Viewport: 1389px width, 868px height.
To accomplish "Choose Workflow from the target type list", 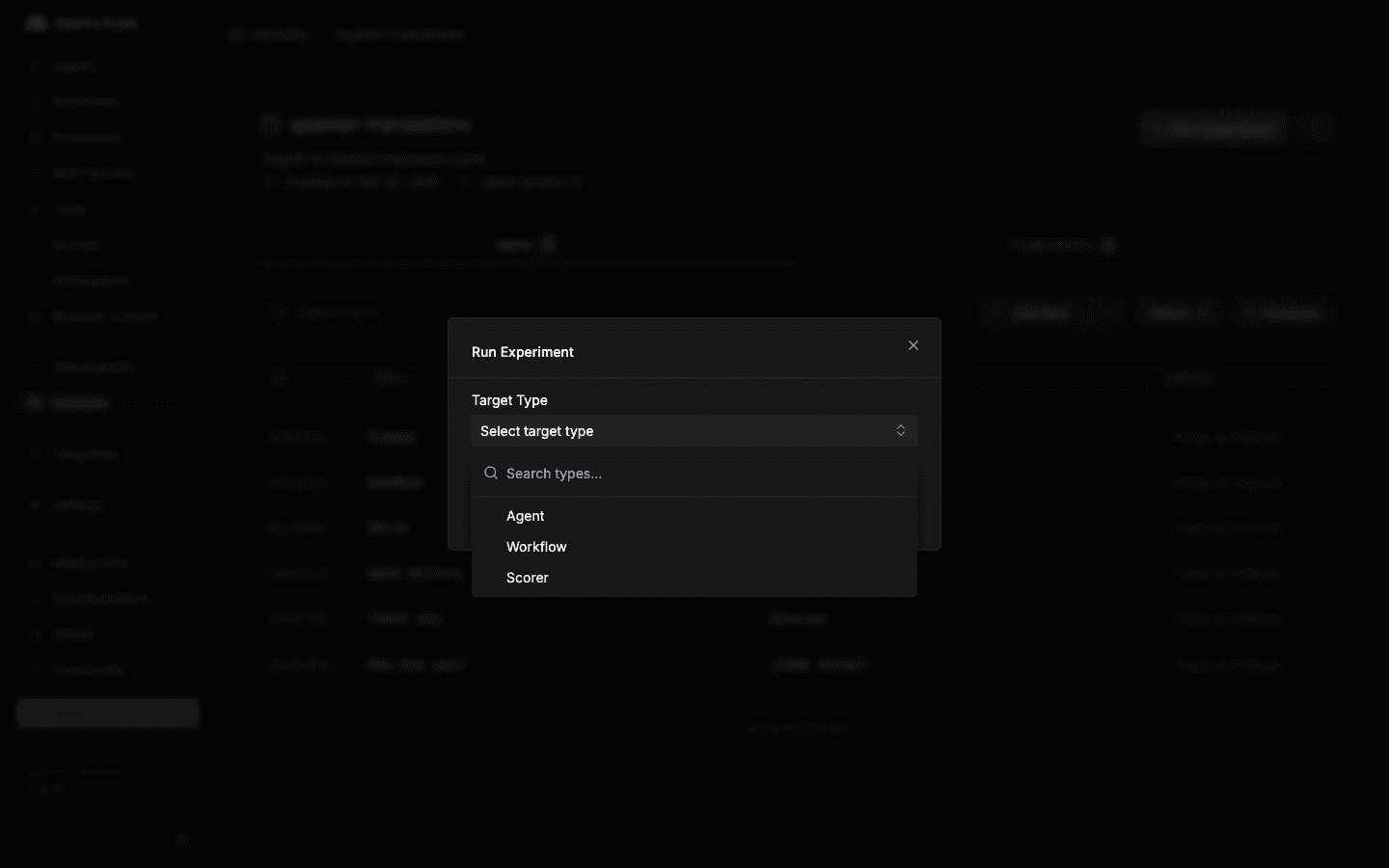I will click(x=536, y=547).
